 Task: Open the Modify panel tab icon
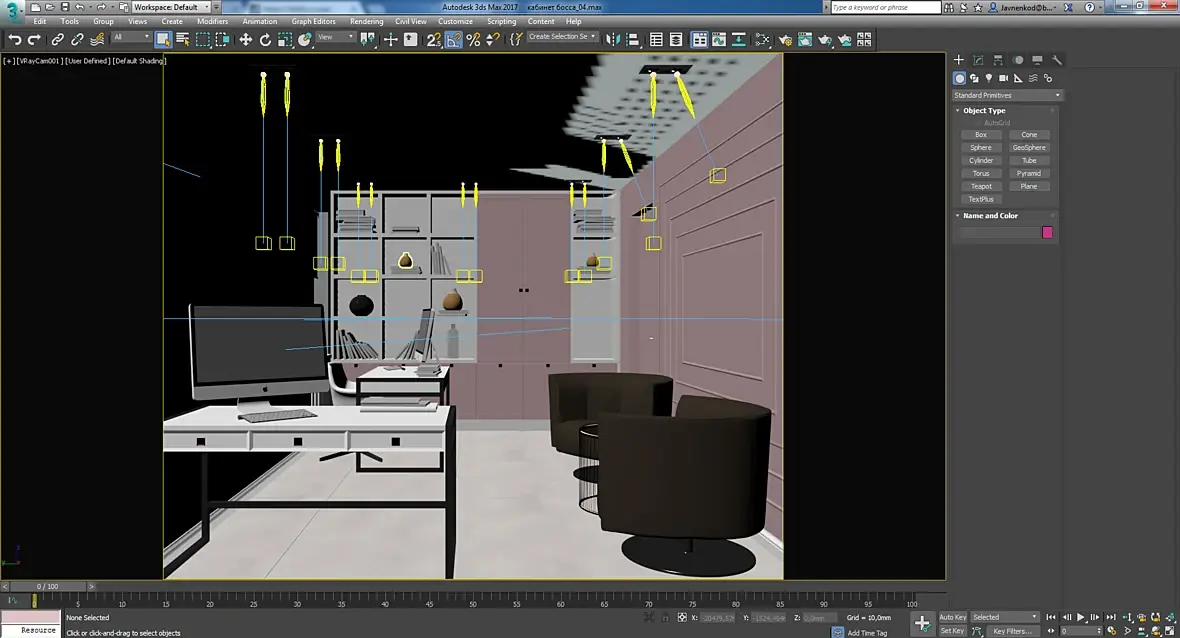coord(978,60)
